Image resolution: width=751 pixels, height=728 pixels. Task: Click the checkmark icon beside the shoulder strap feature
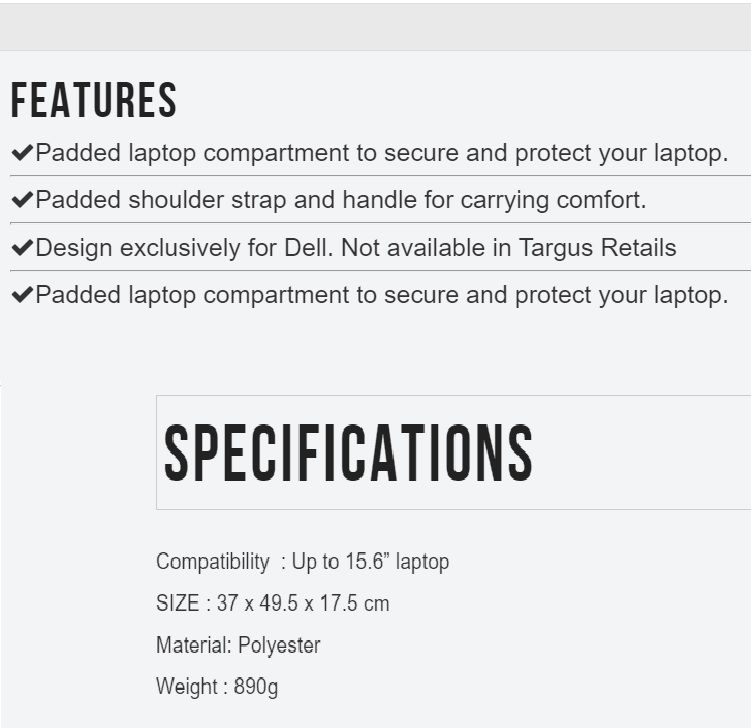point(22,199)
